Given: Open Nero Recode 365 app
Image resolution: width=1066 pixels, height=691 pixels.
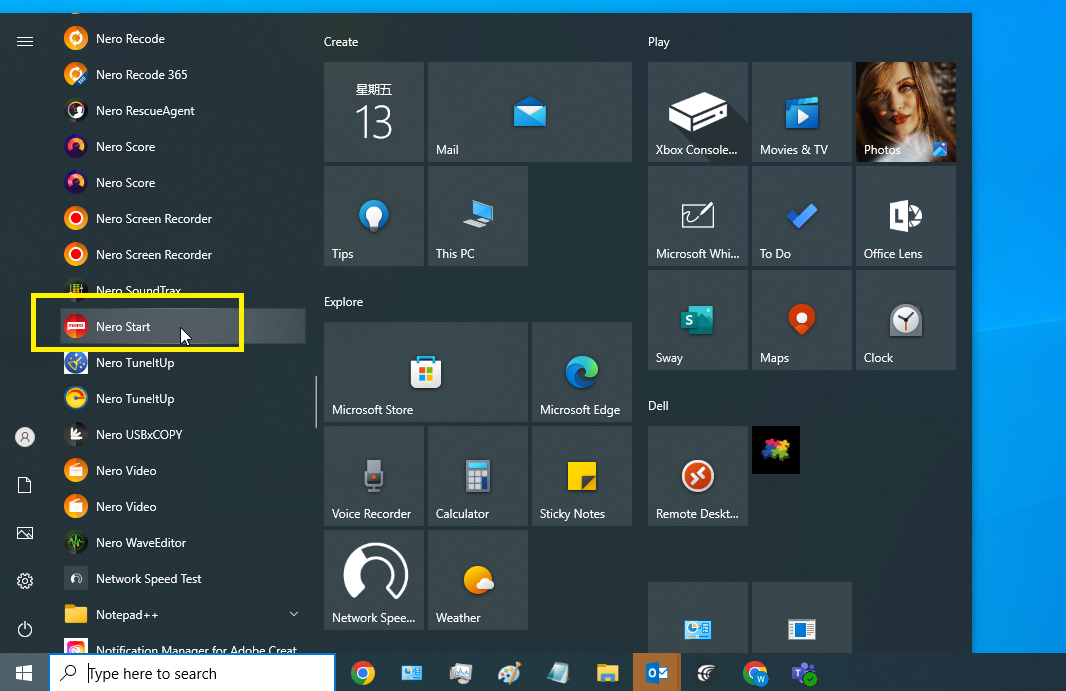Looking at the screenshot, I should [x=183, y=75].
